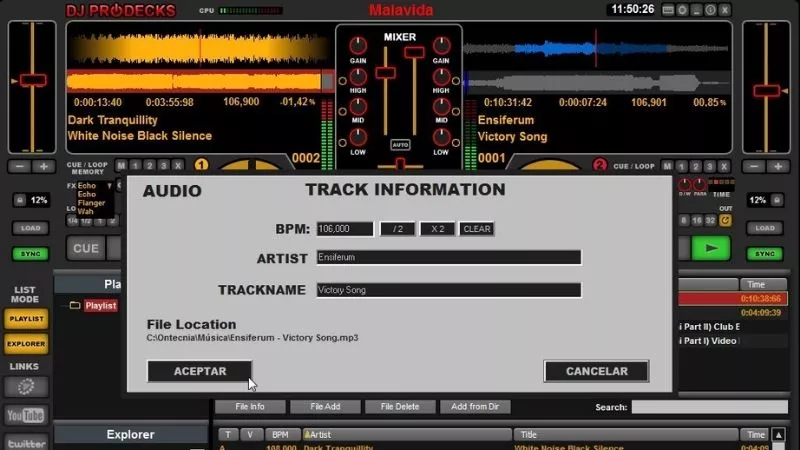Double BPM with the X 2 button
The image size is (800, 450).
[x=437, y=229]
